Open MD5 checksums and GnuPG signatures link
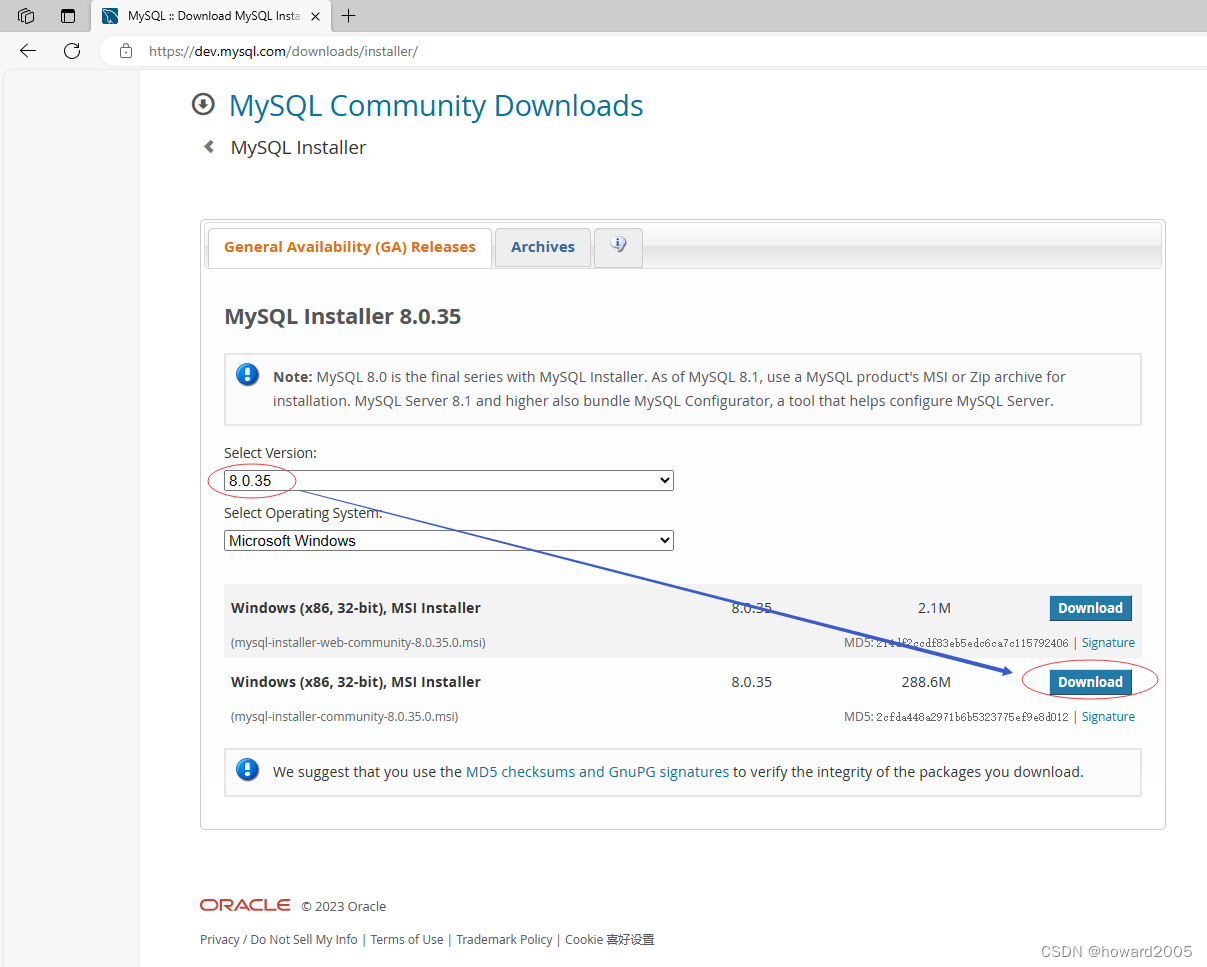The width and height of the screenshot is (1207, 967). [597, 772]
